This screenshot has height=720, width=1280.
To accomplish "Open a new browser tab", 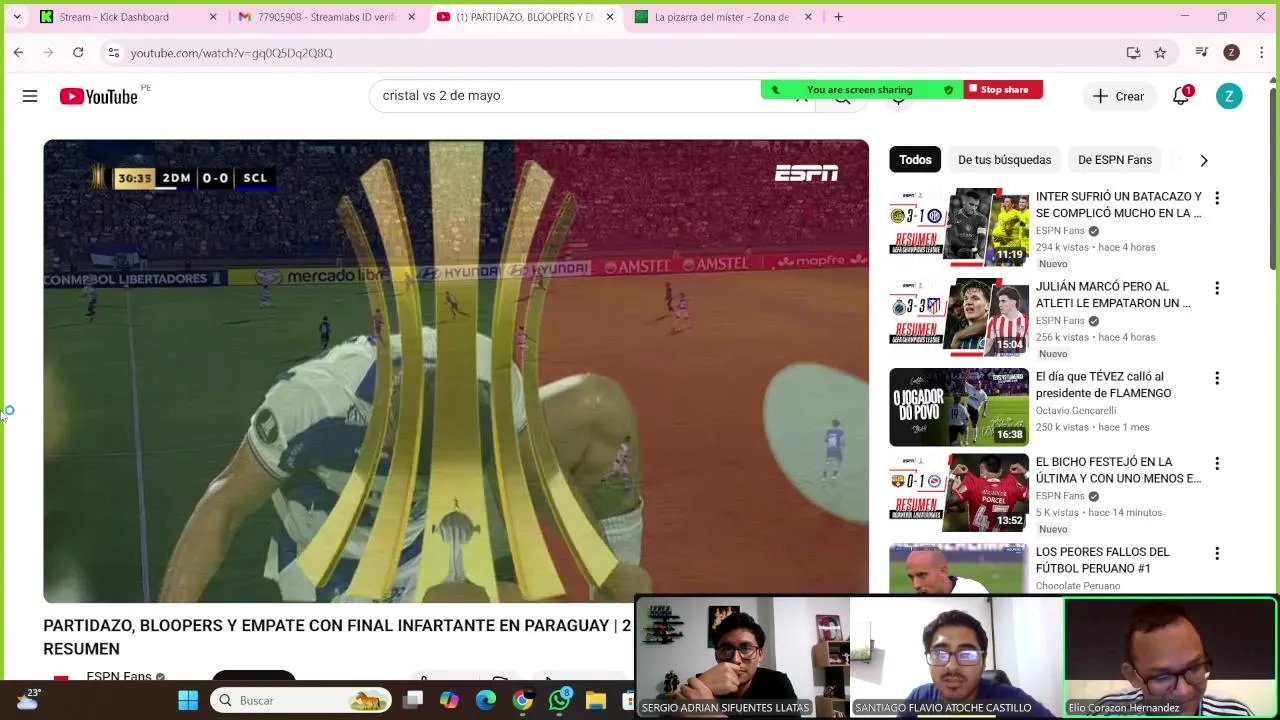I will pyautogui.click(x=838, y=17).
